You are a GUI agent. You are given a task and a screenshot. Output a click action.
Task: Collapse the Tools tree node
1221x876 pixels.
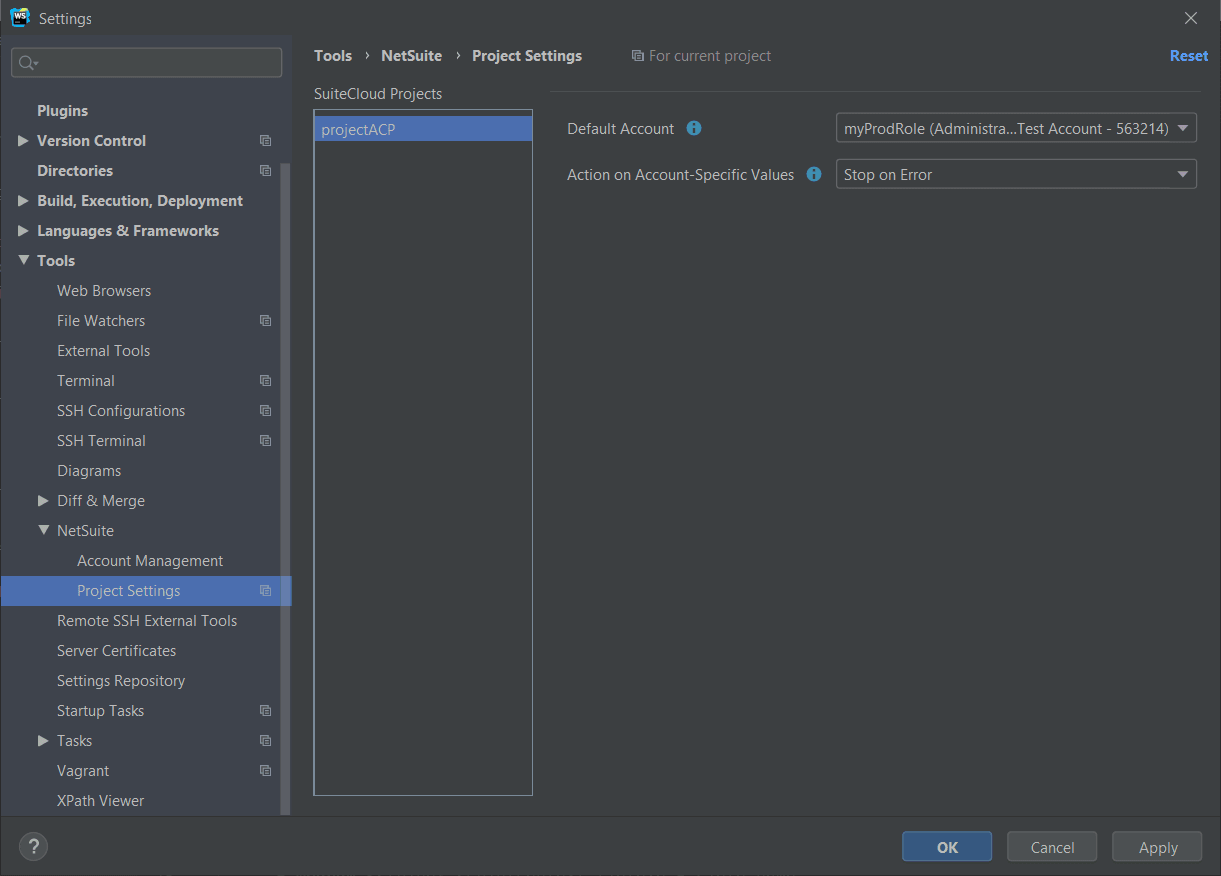(23, 261)
